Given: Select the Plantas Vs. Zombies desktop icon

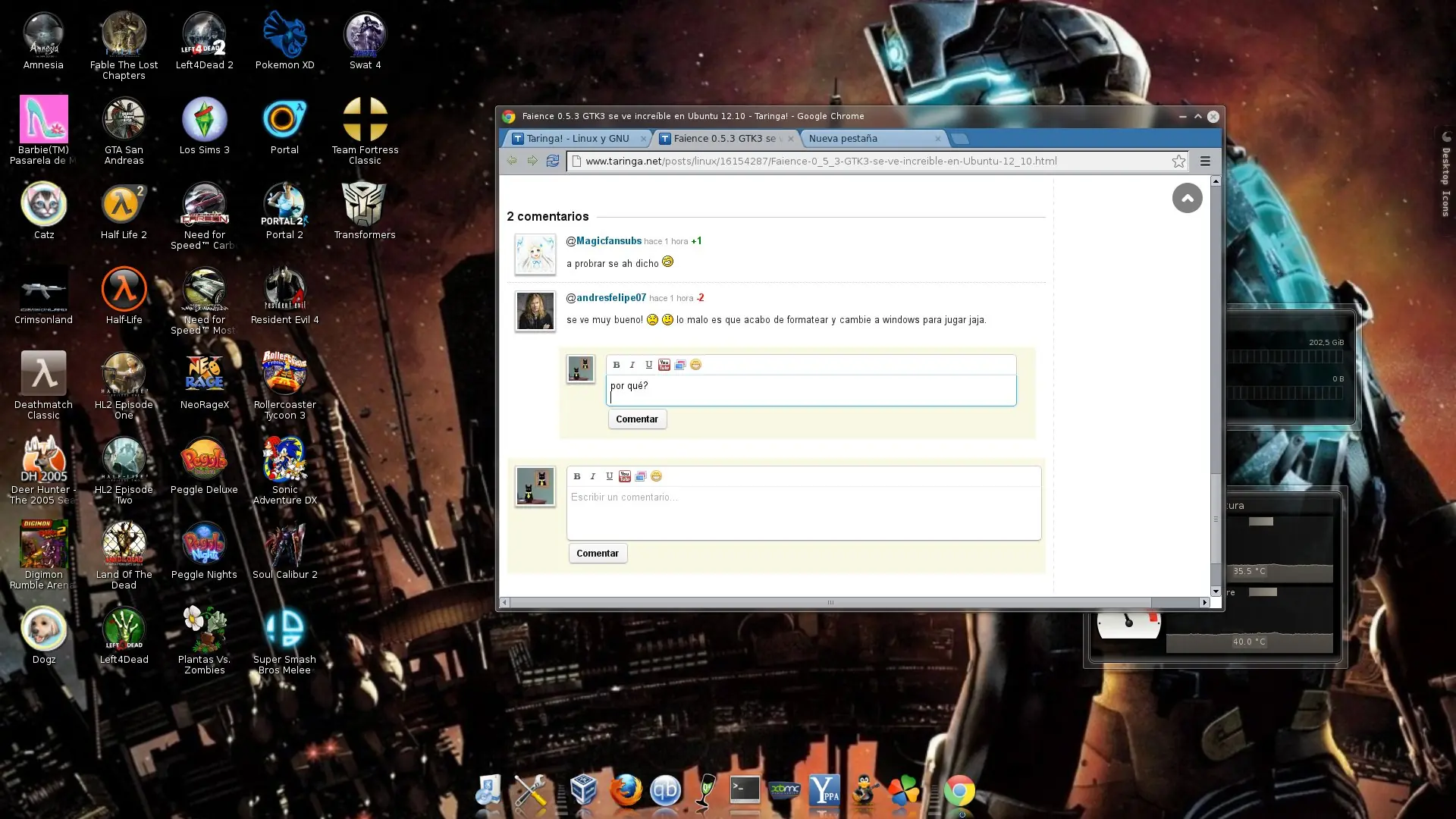Looking at the screenshot, I should pos(205,641).
